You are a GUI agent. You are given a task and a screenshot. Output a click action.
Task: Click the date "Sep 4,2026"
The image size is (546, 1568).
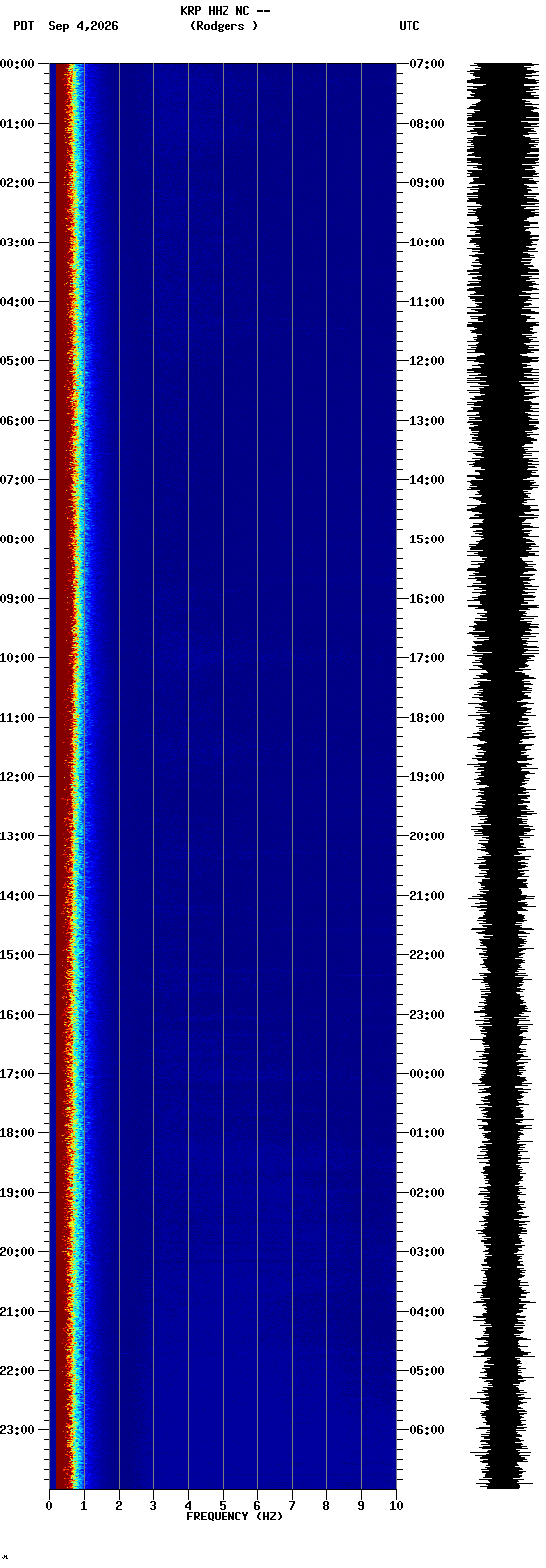[83, 26]
